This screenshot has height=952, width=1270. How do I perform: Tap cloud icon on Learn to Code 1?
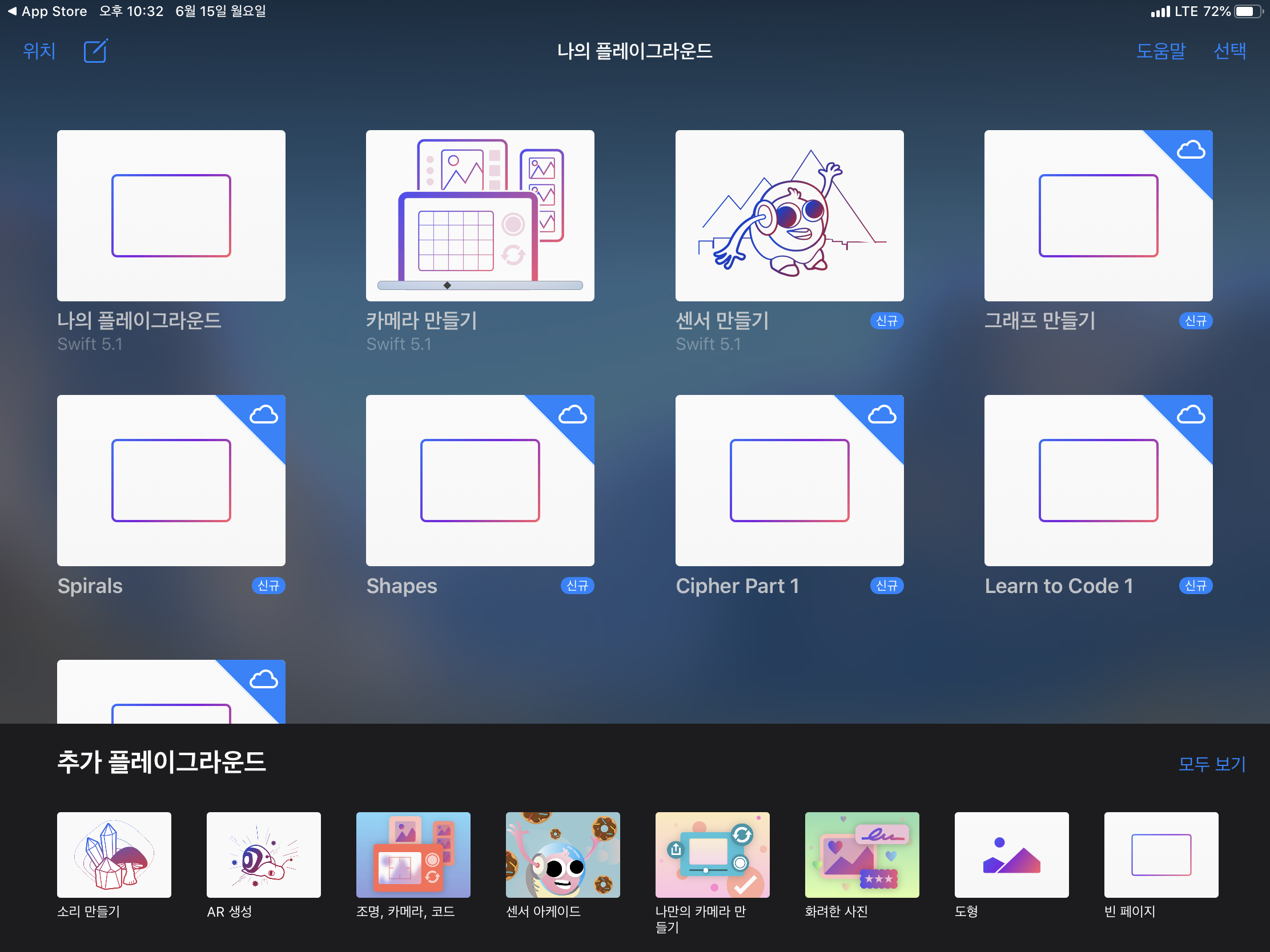pyautogui.click(x=1190, y=415)
